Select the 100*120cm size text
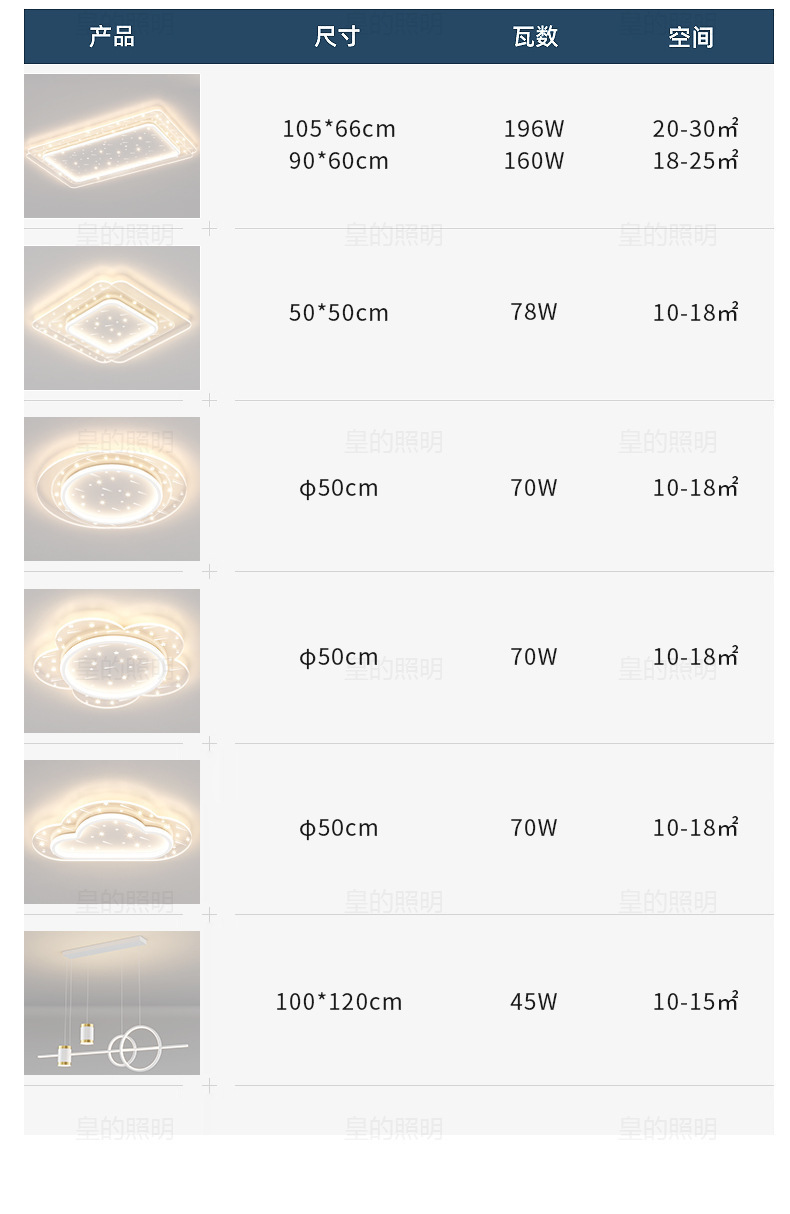The height and width of the screenshot is (1214, 790). point(339,1002)
